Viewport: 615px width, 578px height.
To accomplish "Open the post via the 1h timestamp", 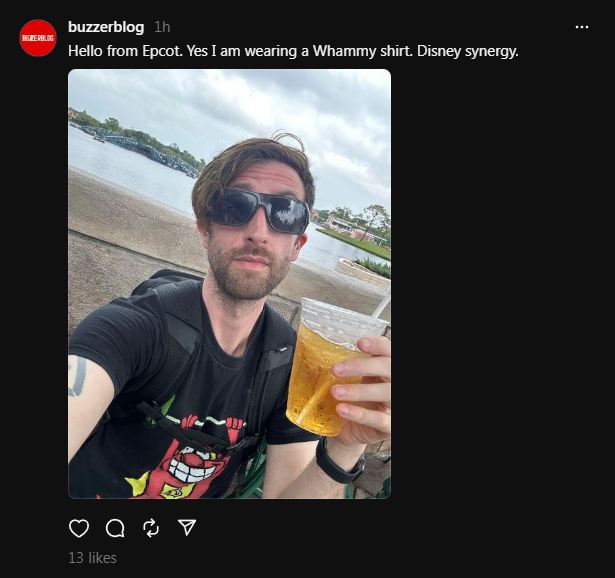I will coord(162,27).
